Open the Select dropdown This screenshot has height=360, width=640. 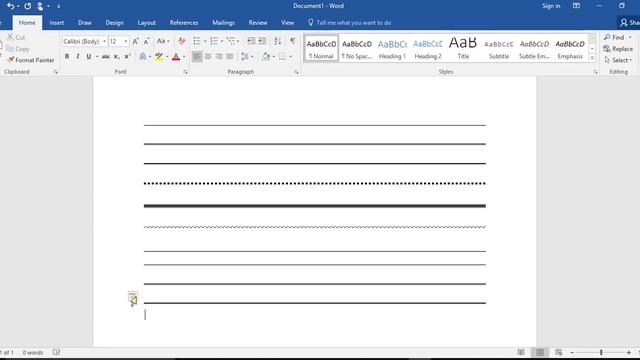click(x=618, y=60)
